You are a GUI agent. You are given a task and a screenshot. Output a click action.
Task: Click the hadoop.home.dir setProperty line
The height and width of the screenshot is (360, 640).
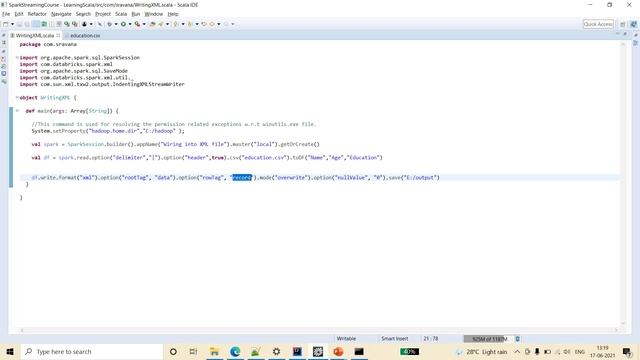coord(108,131)
